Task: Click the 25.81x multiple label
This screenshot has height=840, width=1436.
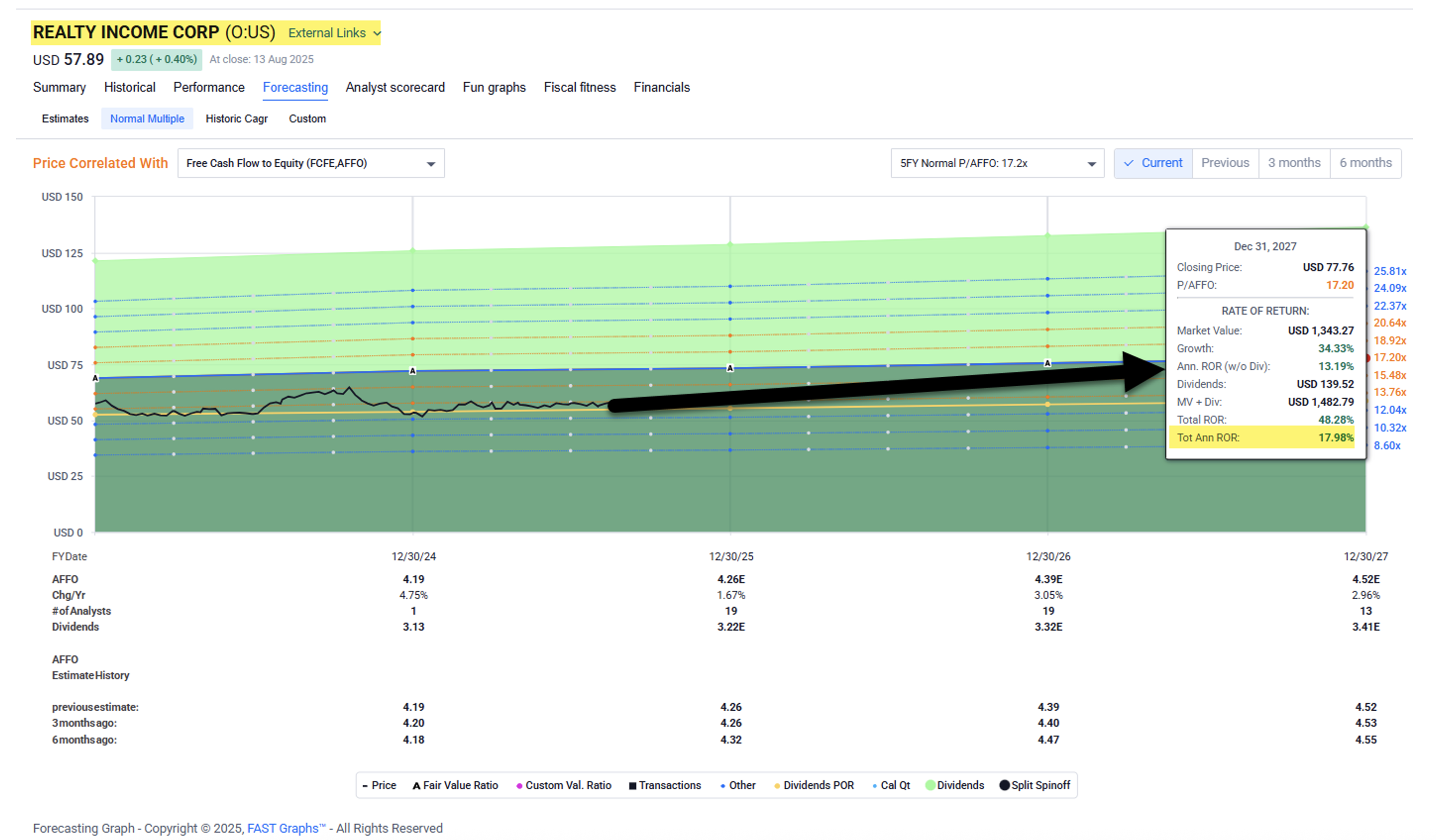Action: (x=1390, y=271)
